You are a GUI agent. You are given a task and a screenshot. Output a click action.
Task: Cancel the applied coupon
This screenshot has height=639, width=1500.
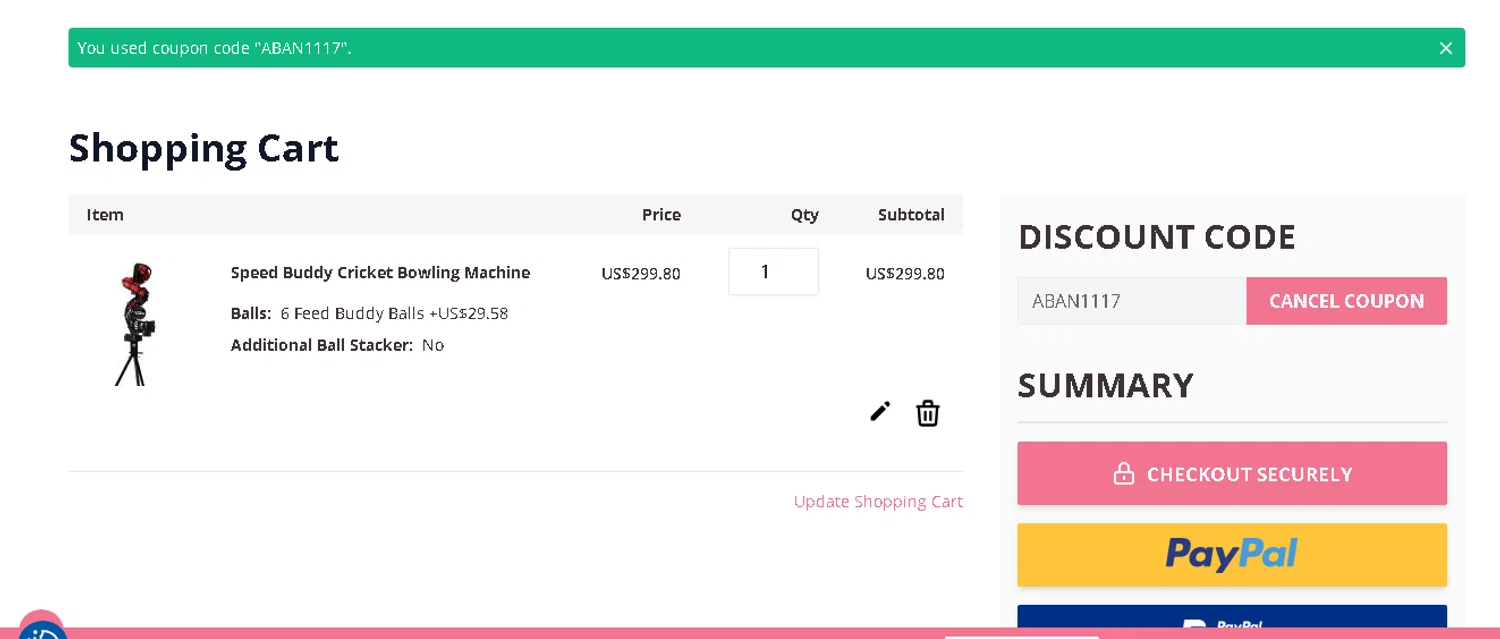click(1346, 301)
